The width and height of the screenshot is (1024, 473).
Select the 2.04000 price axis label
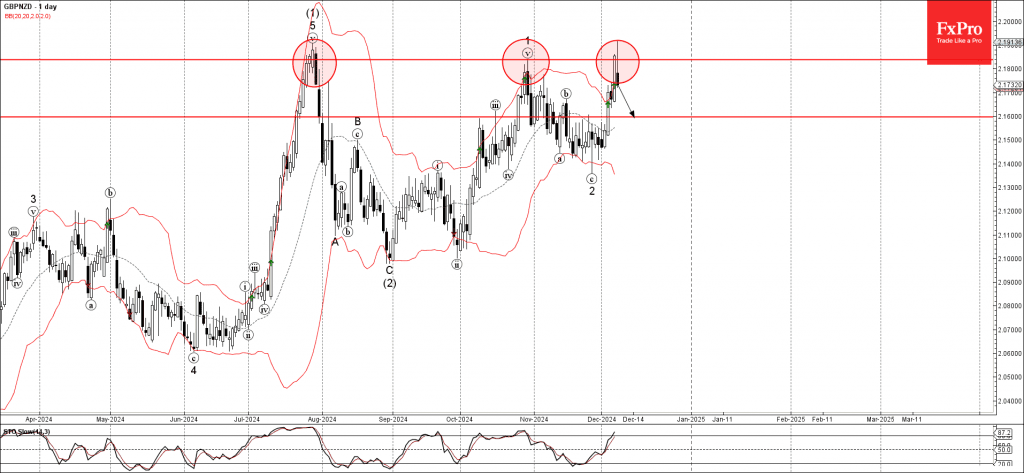(1008, 401)
